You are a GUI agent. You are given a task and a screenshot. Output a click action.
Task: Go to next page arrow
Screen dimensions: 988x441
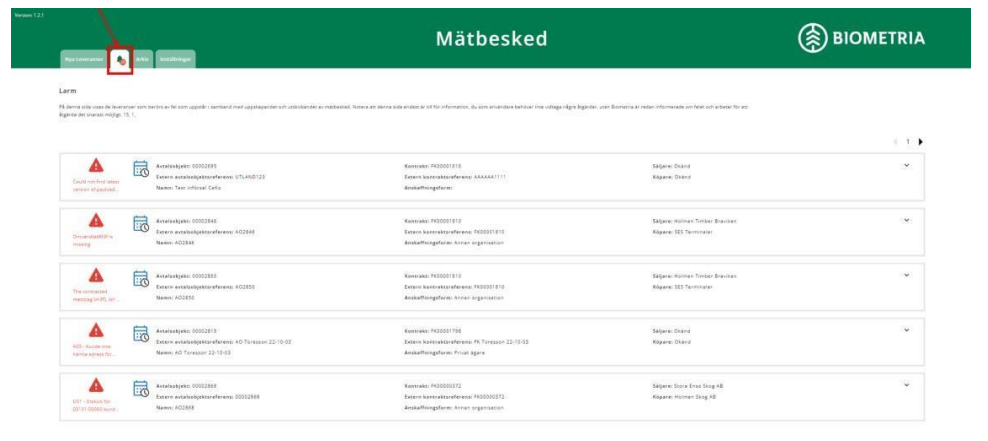(x=919, y=142)
